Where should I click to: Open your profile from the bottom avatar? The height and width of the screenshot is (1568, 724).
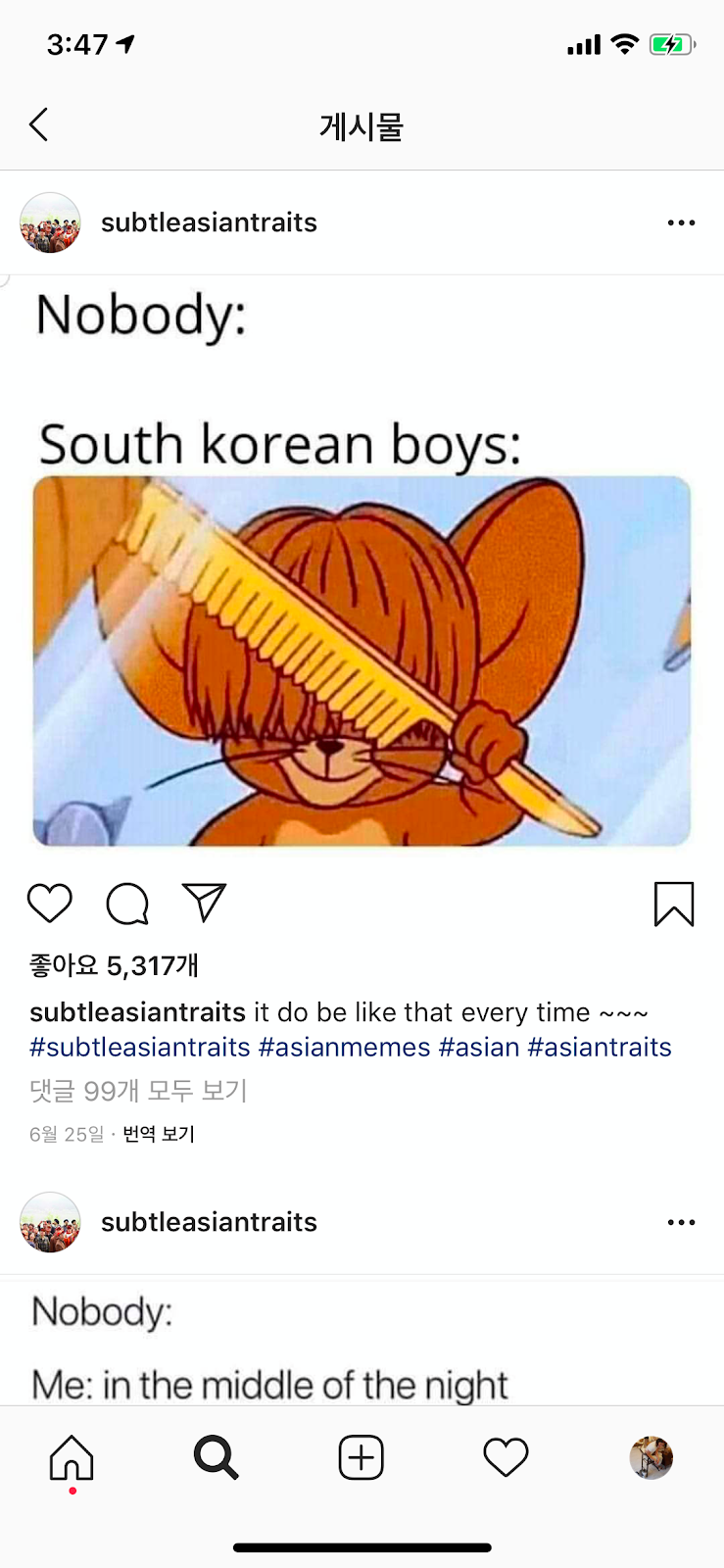[x=652, y=1457]
